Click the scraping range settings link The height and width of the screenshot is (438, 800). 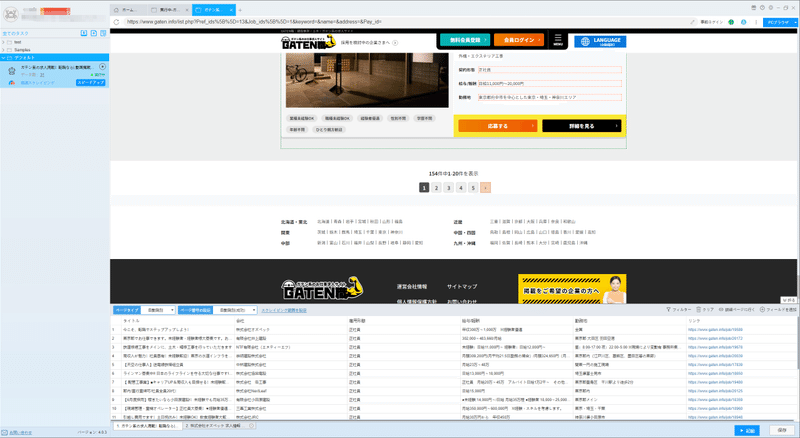point(284,310)
